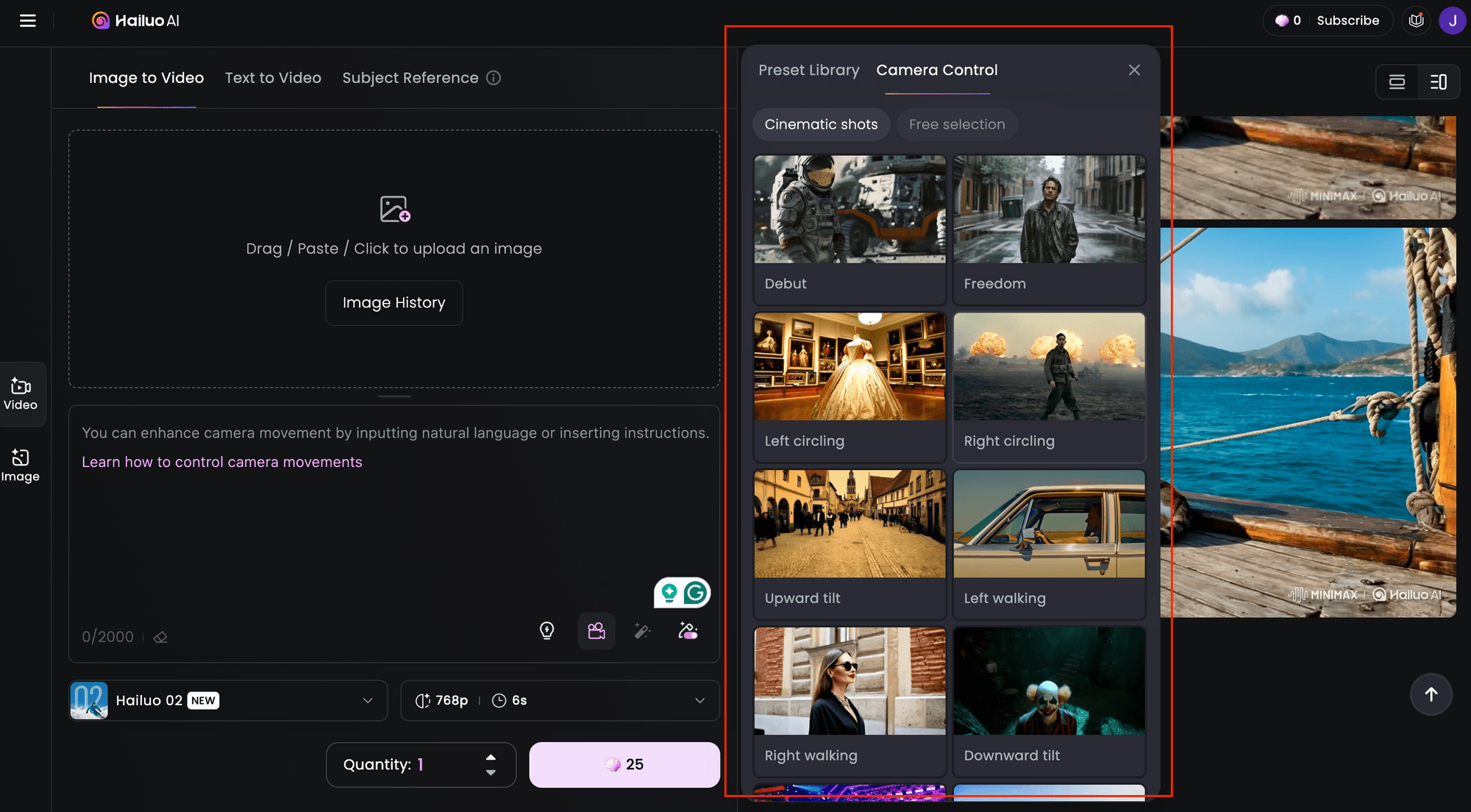Image resolution: width=1471 pixels, height=812 pixels.
Task: Click the drag-paste image upload area
Action: point(394,259)
